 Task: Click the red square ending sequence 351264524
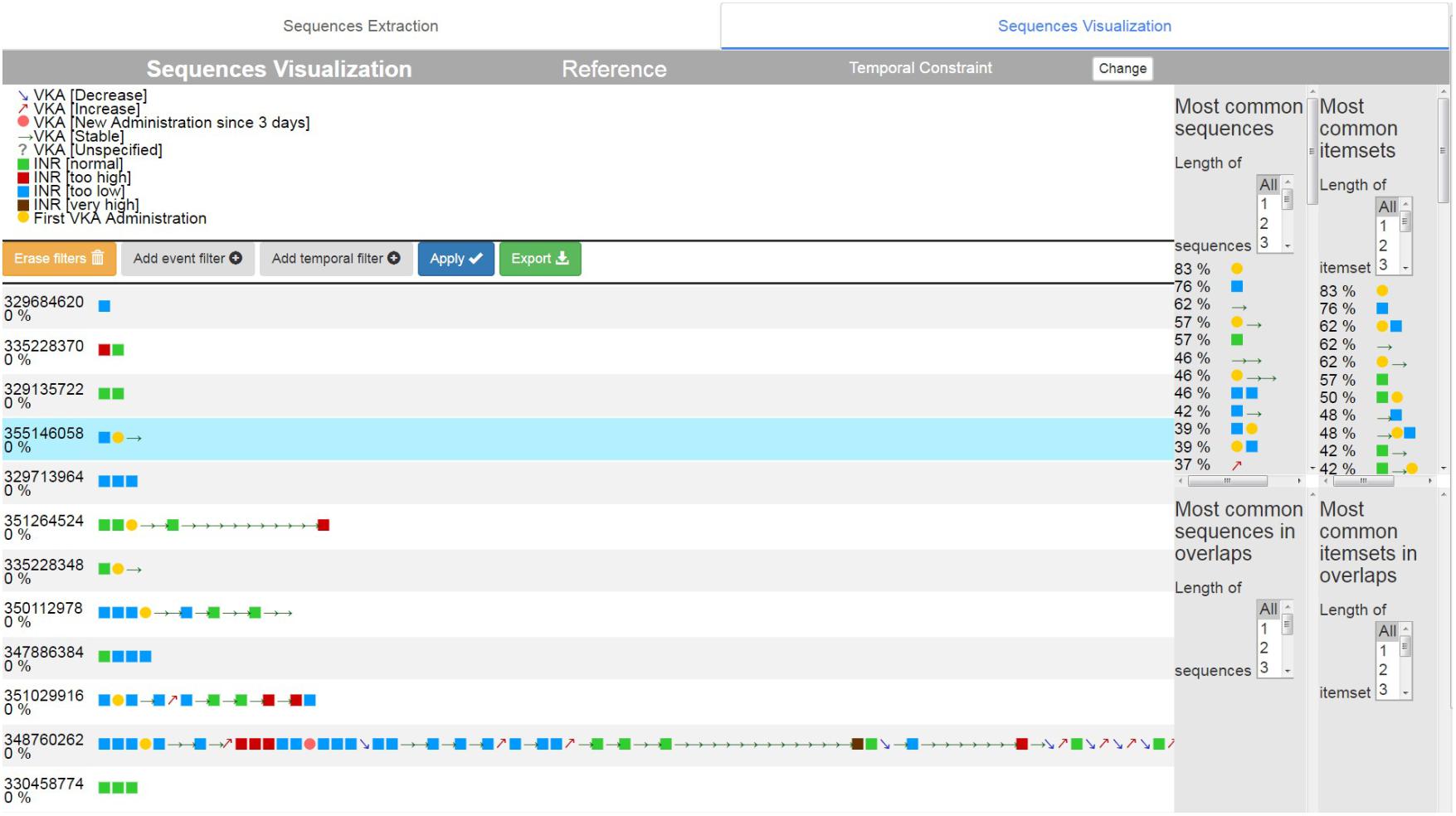coord(324,525)
